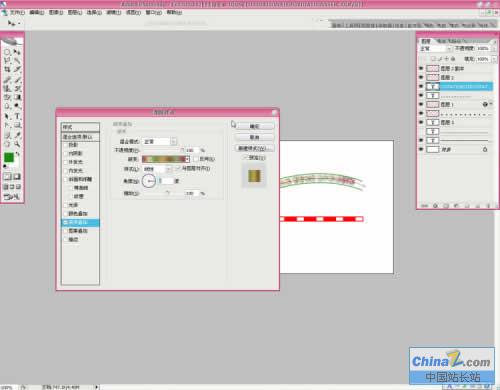This screenshot has width=500, height=390.
Task: Enable 描边 (Stroke) checkbox
Action: 65,239
